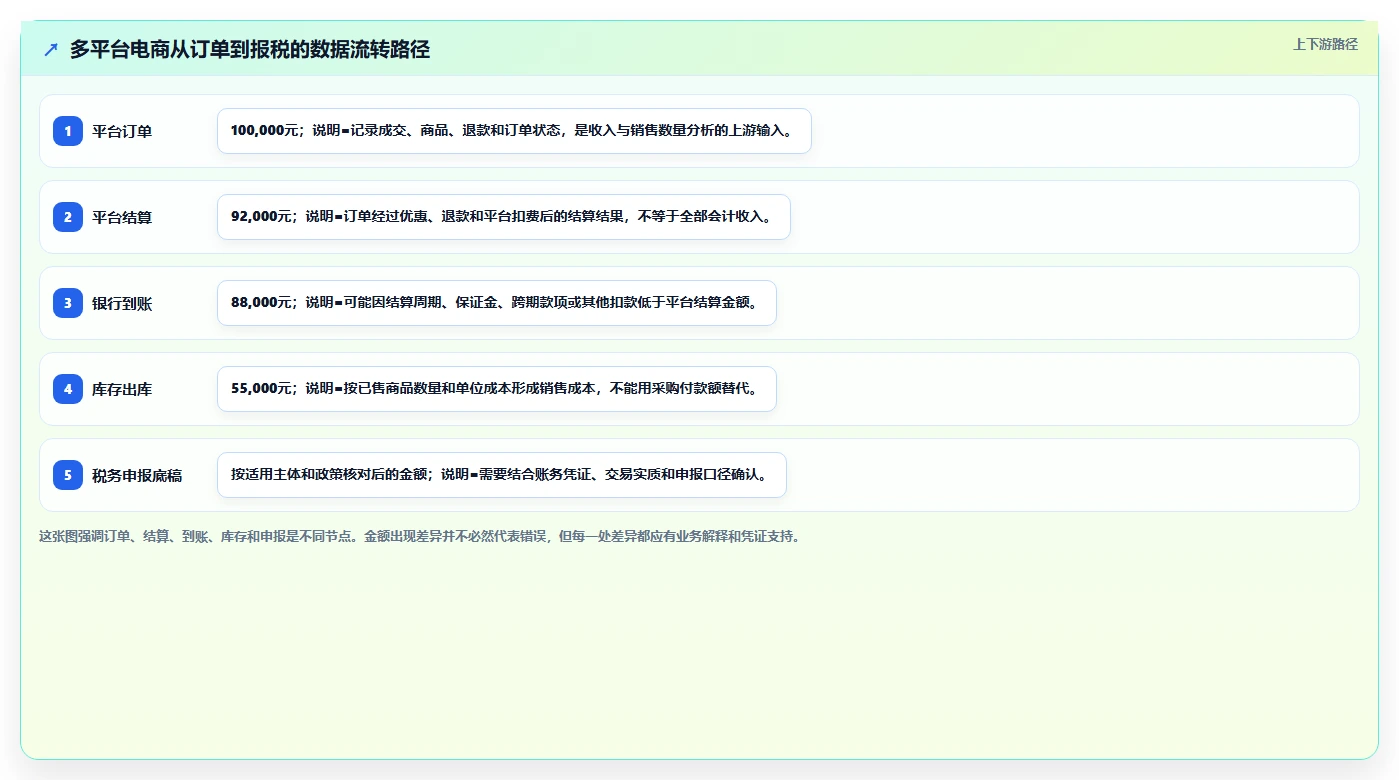Click the step 3 number badge
1399x780 pixels.
click(68, 303)
